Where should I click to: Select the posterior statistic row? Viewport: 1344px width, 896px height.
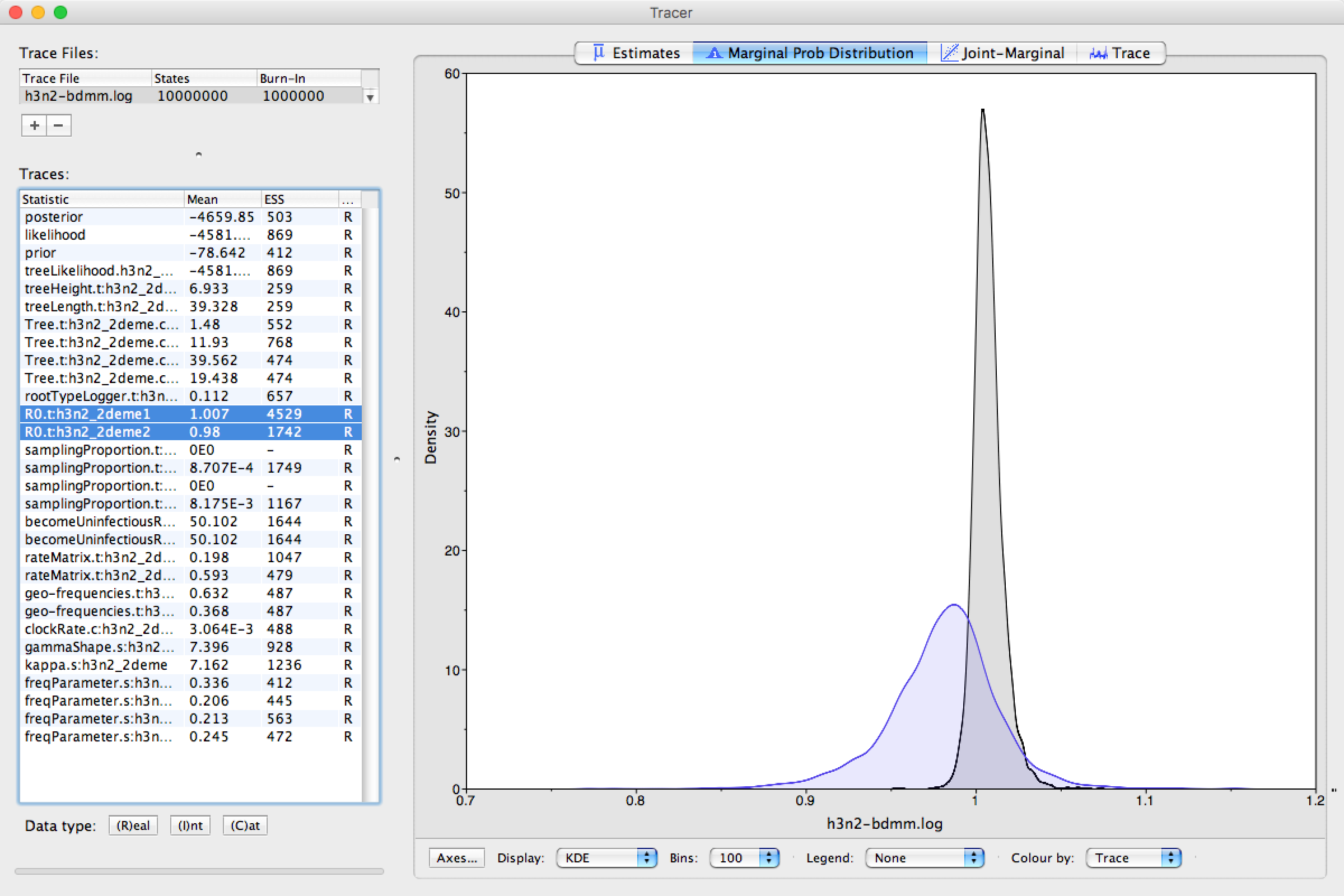coord(103,217)
